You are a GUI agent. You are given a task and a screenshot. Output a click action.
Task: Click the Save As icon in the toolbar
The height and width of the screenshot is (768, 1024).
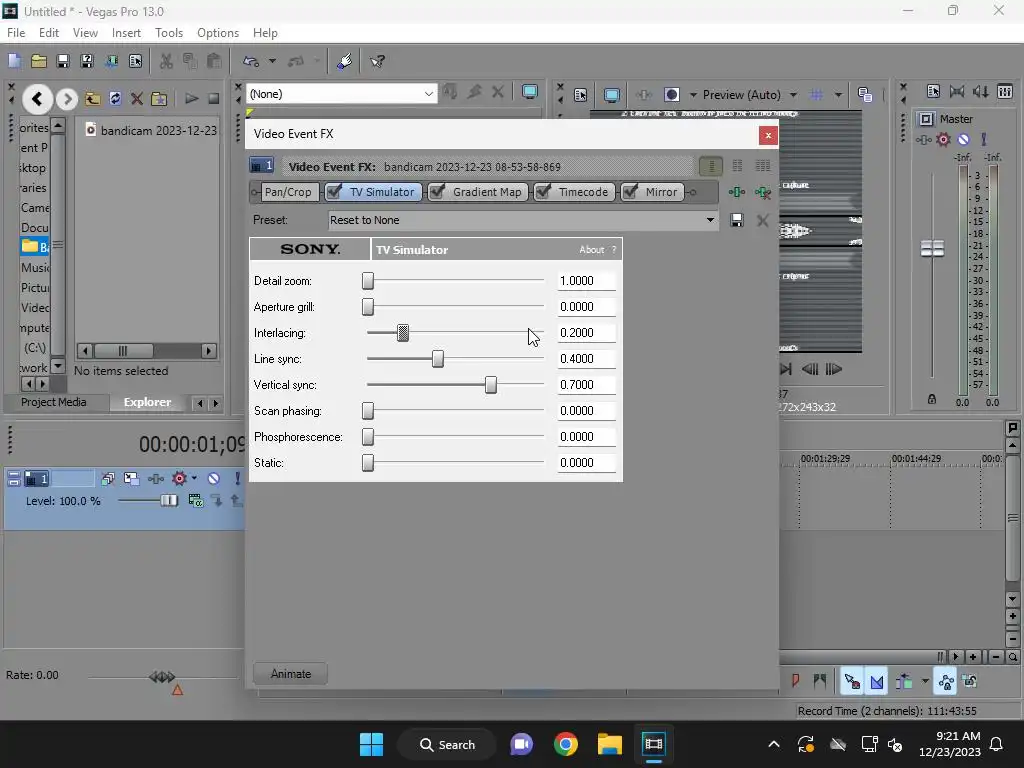coord(86,61)
